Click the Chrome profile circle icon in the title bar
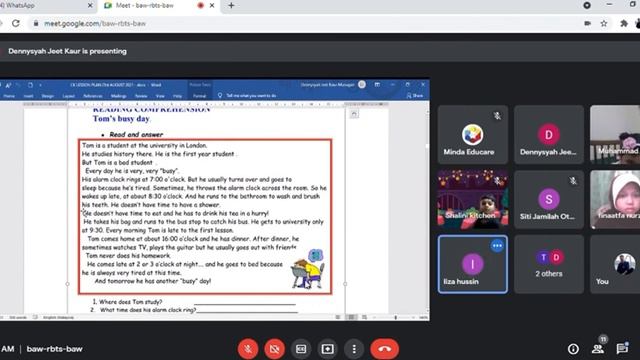Screen dimensions: 640x360 click(587, 5)
